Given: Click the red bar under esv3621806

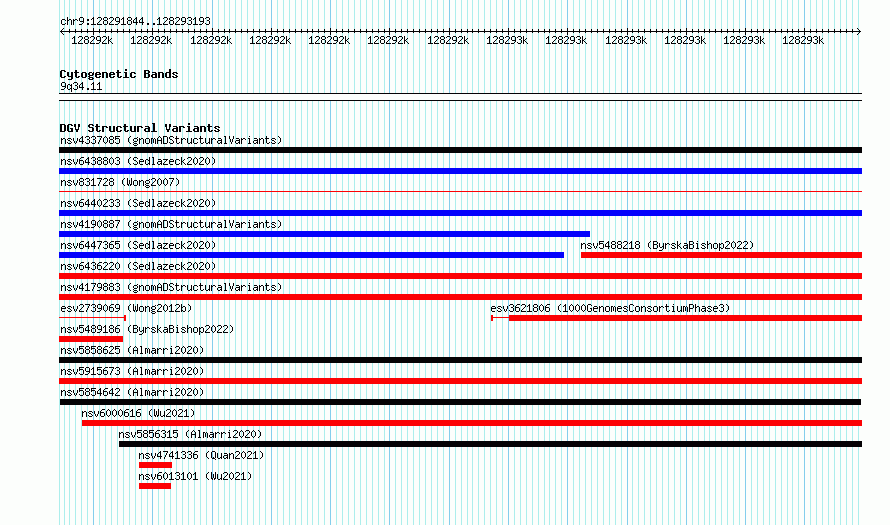Looking at the screenshot, I should (685, 318).
